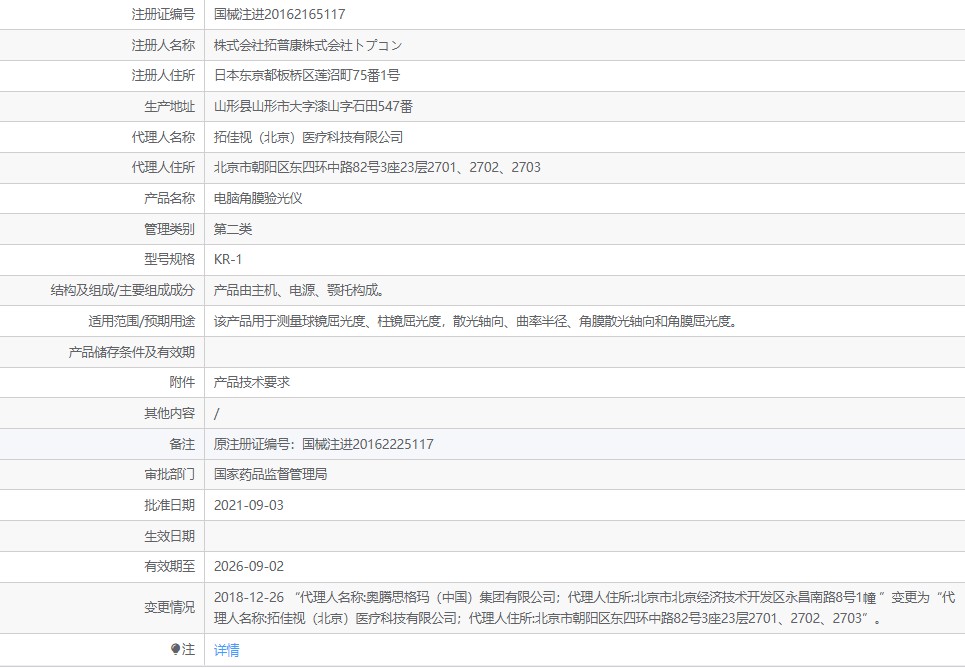This screenshot has width=965, height=668.
Task: Select approval department 国家药品监督管理局
Action: pos(270,474)
